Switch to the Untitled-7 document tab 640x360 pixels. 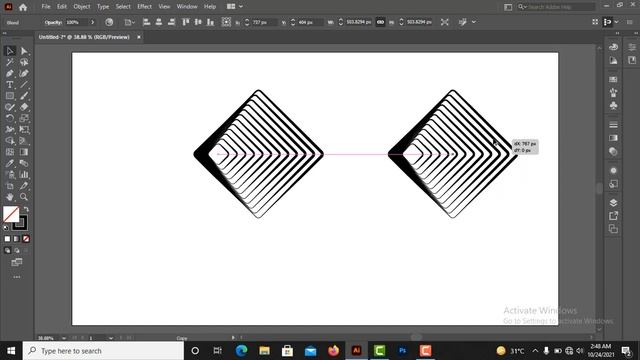[x=84, y=37]
